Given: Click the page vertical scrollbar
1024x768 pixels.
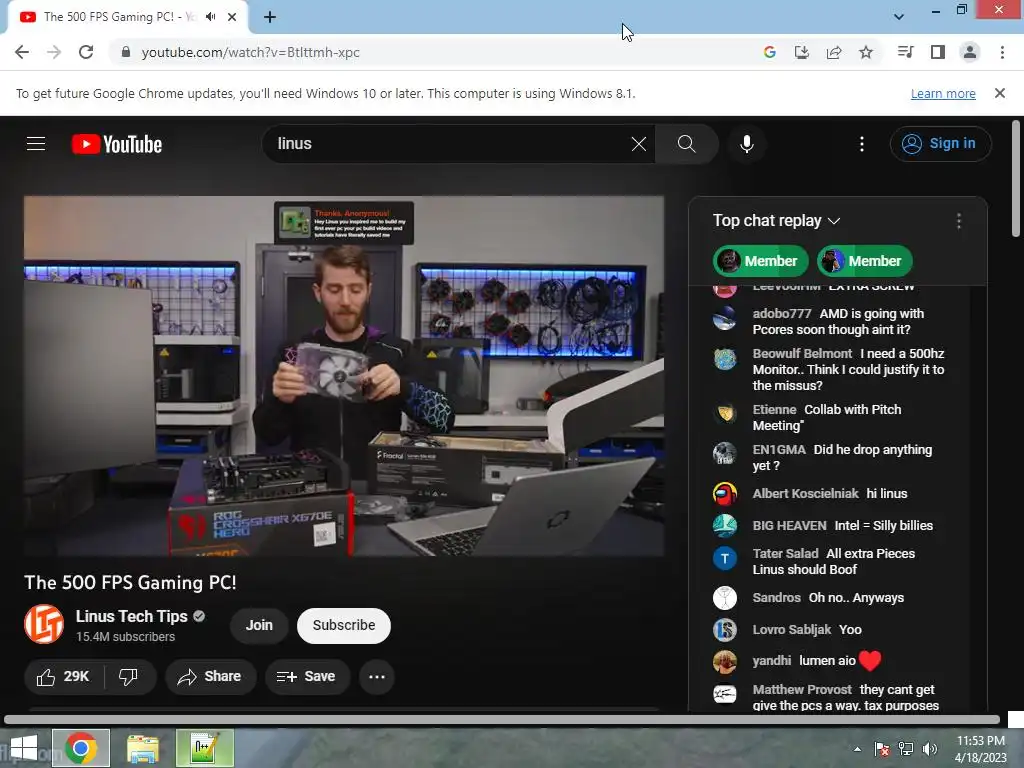Looking at the screenshot, I should click(1016, 178).
